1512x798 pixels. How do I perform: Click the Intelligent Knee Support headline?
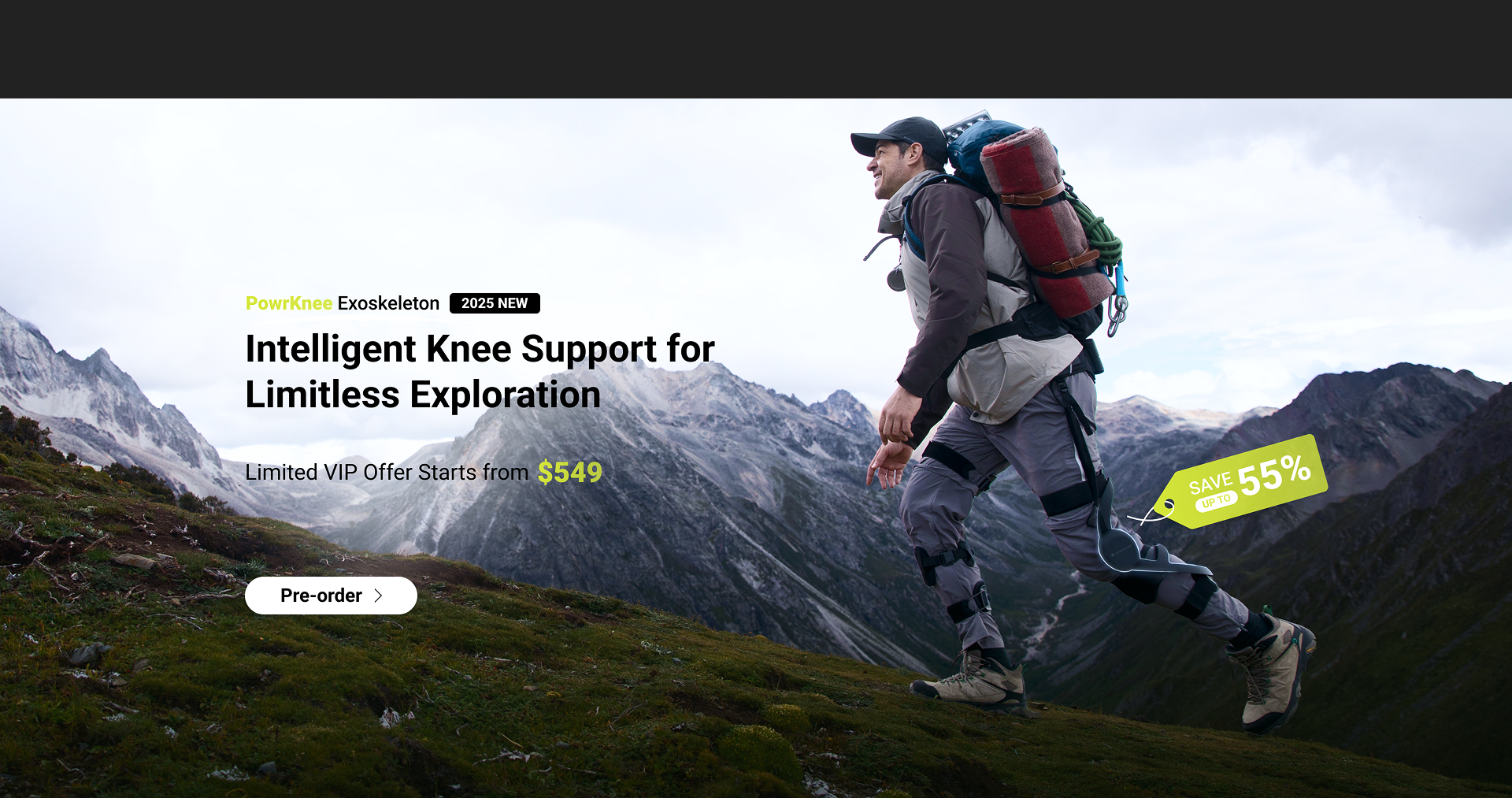pos(480,349)
